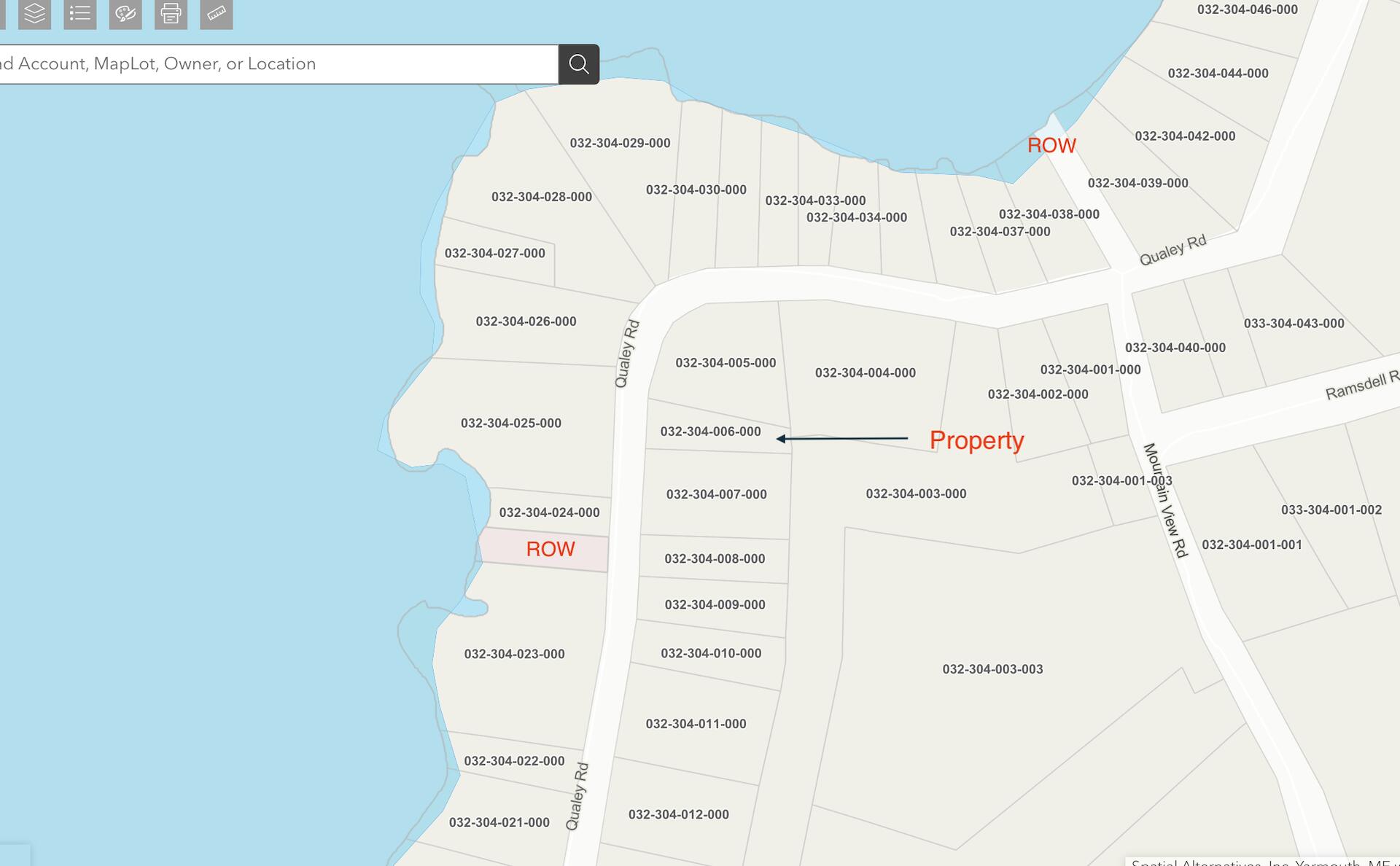This screenshot has width=1400, height=866.
Task: Select lot 032-304-003-003
Action: [992, 669]
